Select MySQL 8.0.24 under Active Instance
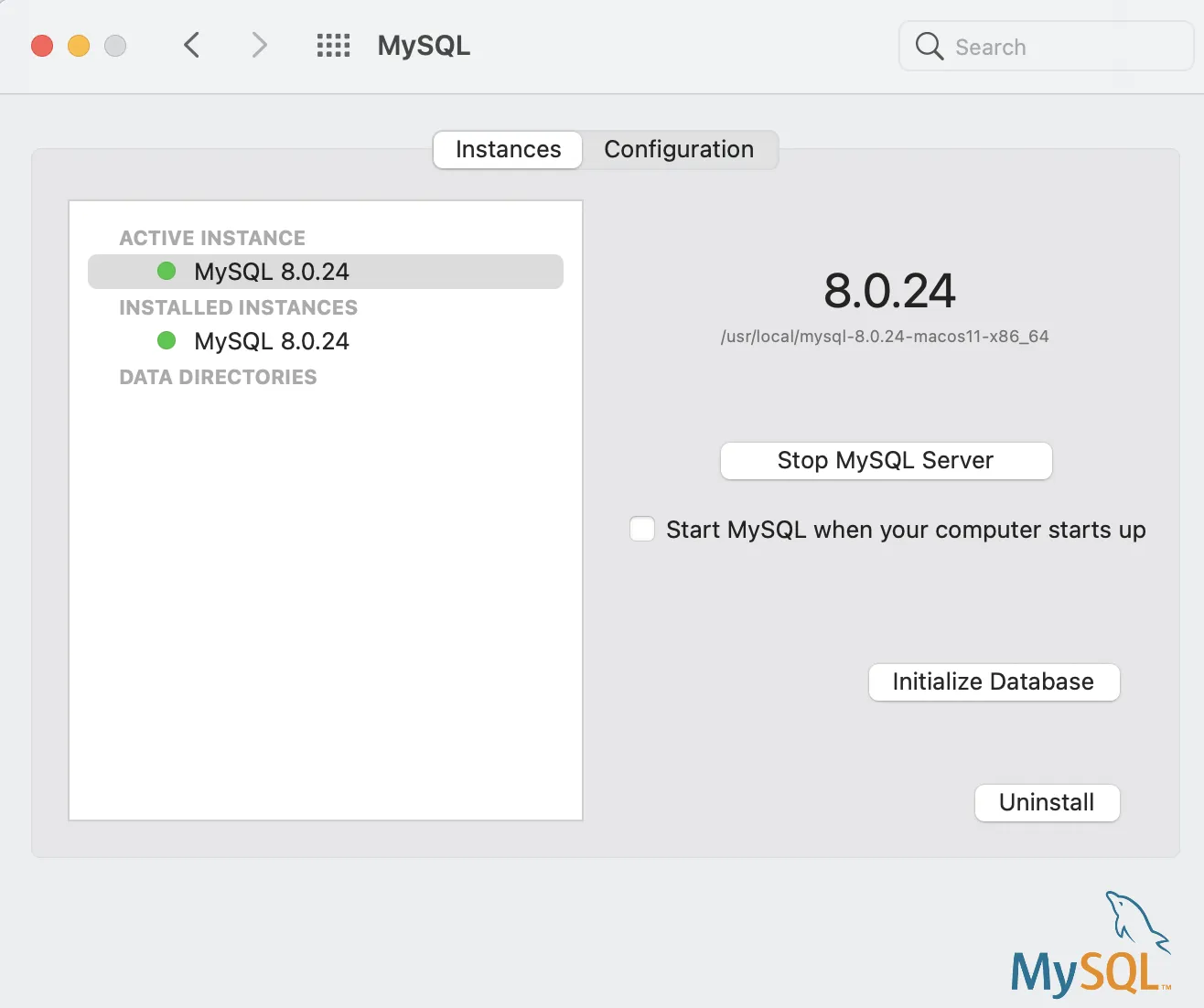Image resolution: width=1204 pixels, height=1008 pixels. [x=326, y=272]
